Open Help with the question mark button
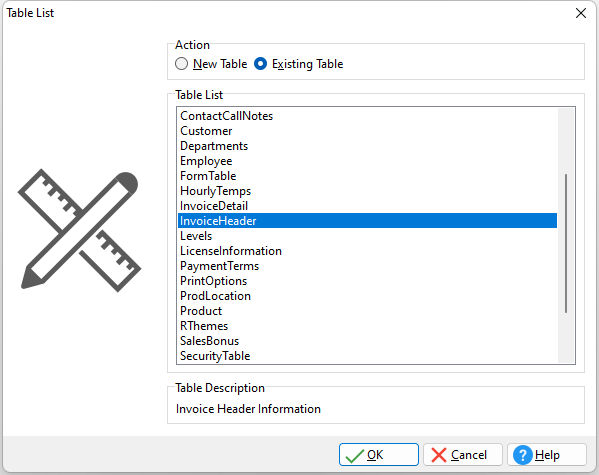Image resolution: width=599 pixels, height=475 pixels. [547, 455]
